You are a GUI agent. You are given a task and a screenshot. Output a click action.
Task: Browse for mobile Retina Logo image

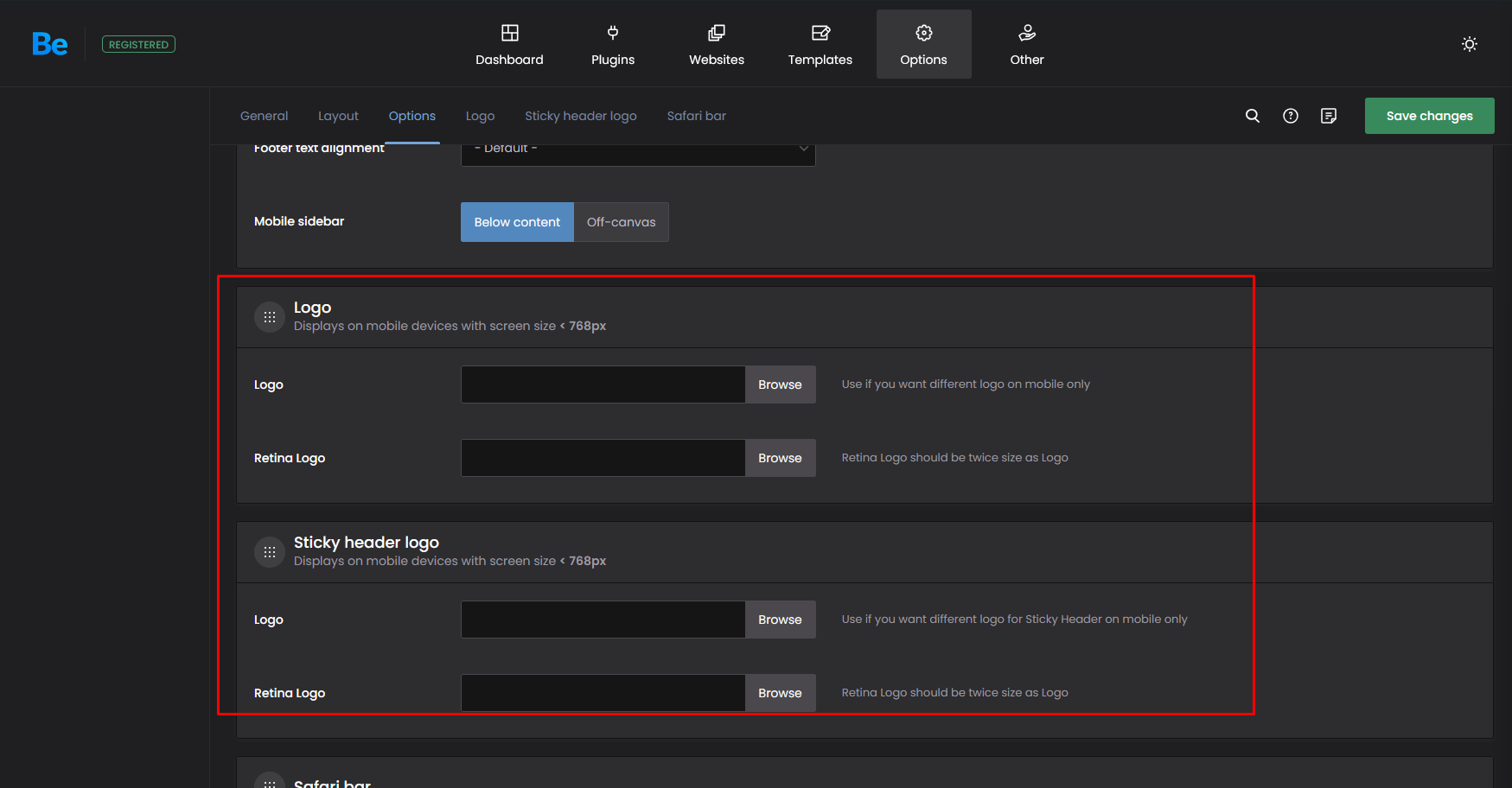(780, 458)
